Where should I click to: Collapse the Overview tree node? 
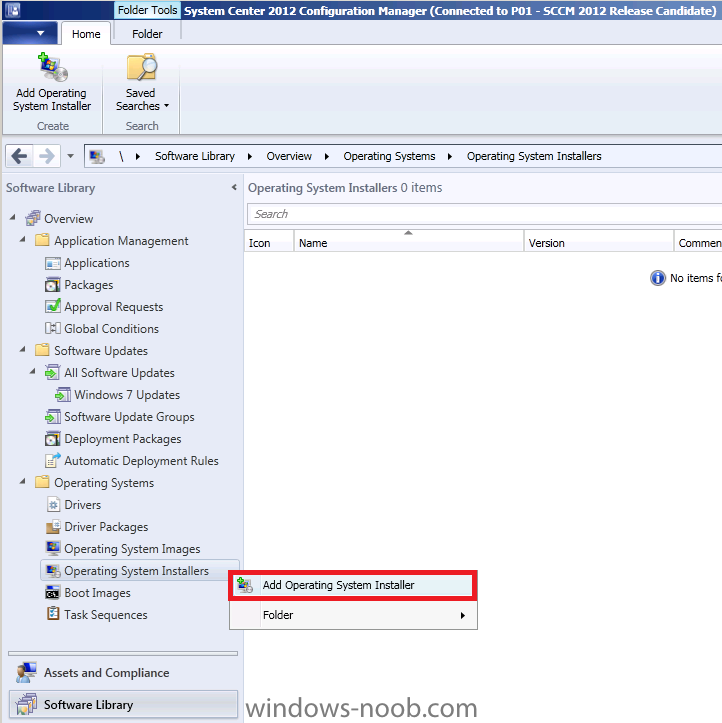point(12,217)
